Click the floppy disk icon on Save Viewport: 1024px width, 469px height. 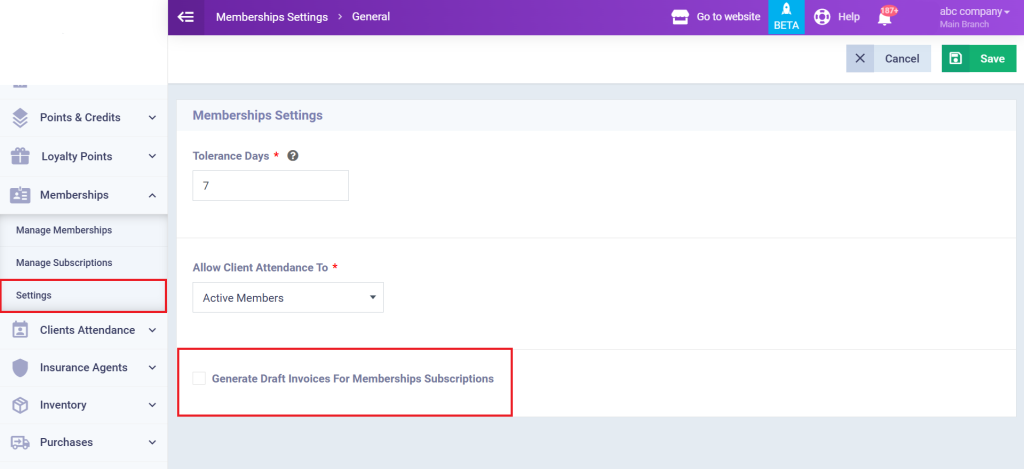955,58
